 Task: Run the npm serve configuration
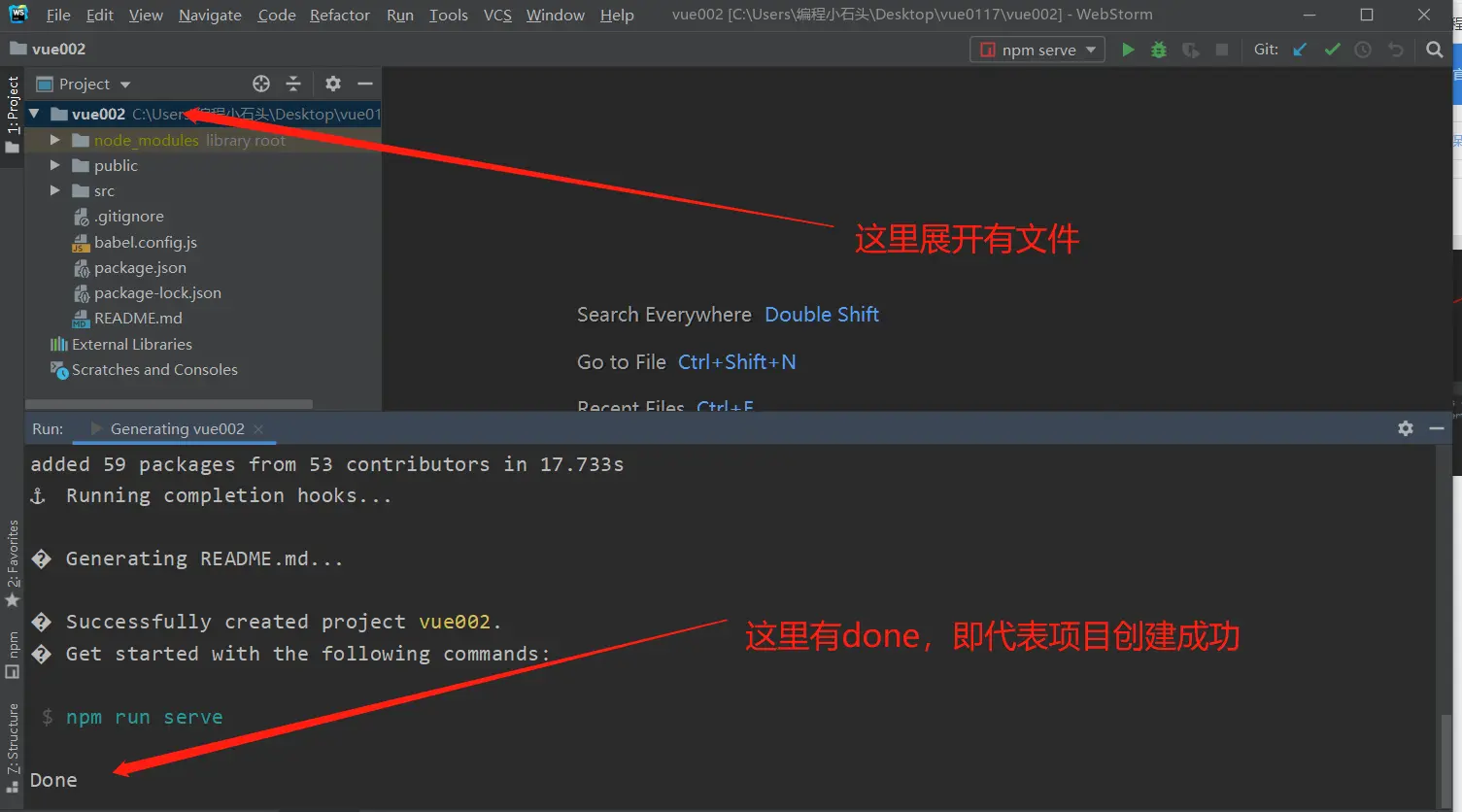coord(1128,50)
